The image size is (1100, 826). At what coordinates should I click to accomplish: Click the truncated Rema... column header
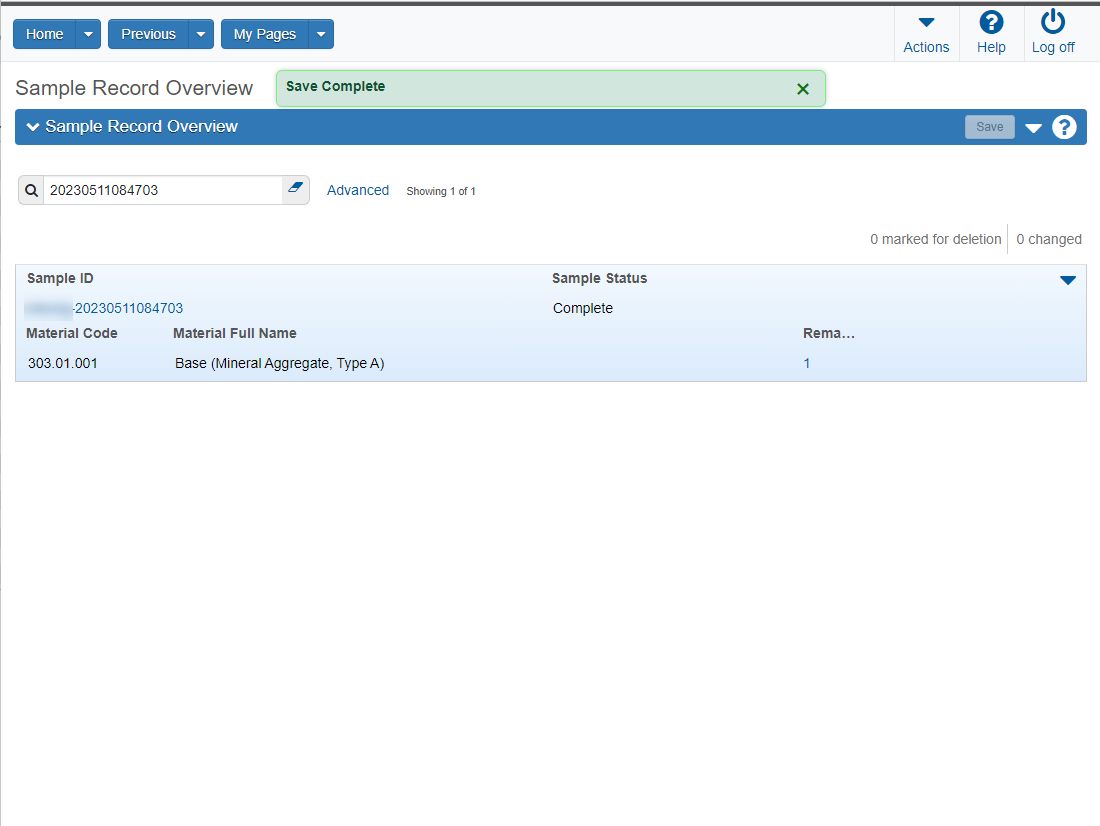pyautogui.click(x=829, y=333)
